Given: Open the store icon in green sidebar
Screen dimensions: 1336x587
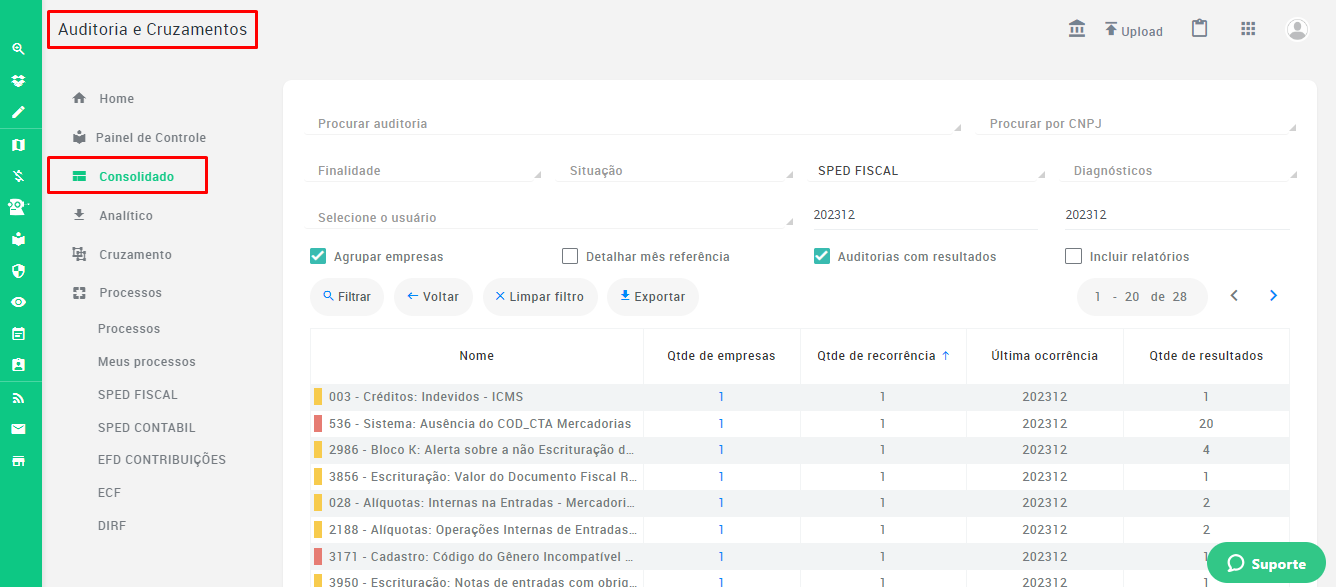Looking at the screenshot, I should pyautogui.click(x=18, y=461).
